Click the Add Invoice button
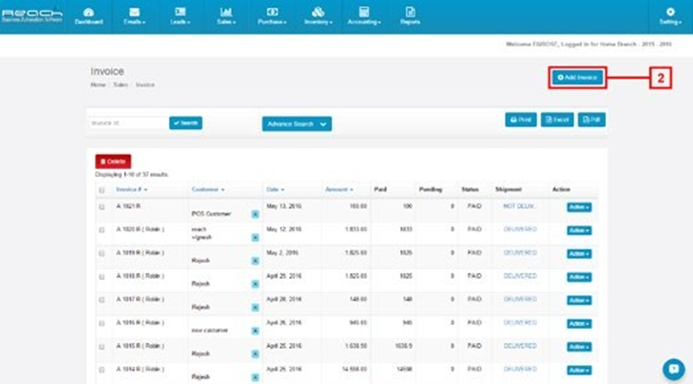Screen dimensions: 693x384 (577, 77)
